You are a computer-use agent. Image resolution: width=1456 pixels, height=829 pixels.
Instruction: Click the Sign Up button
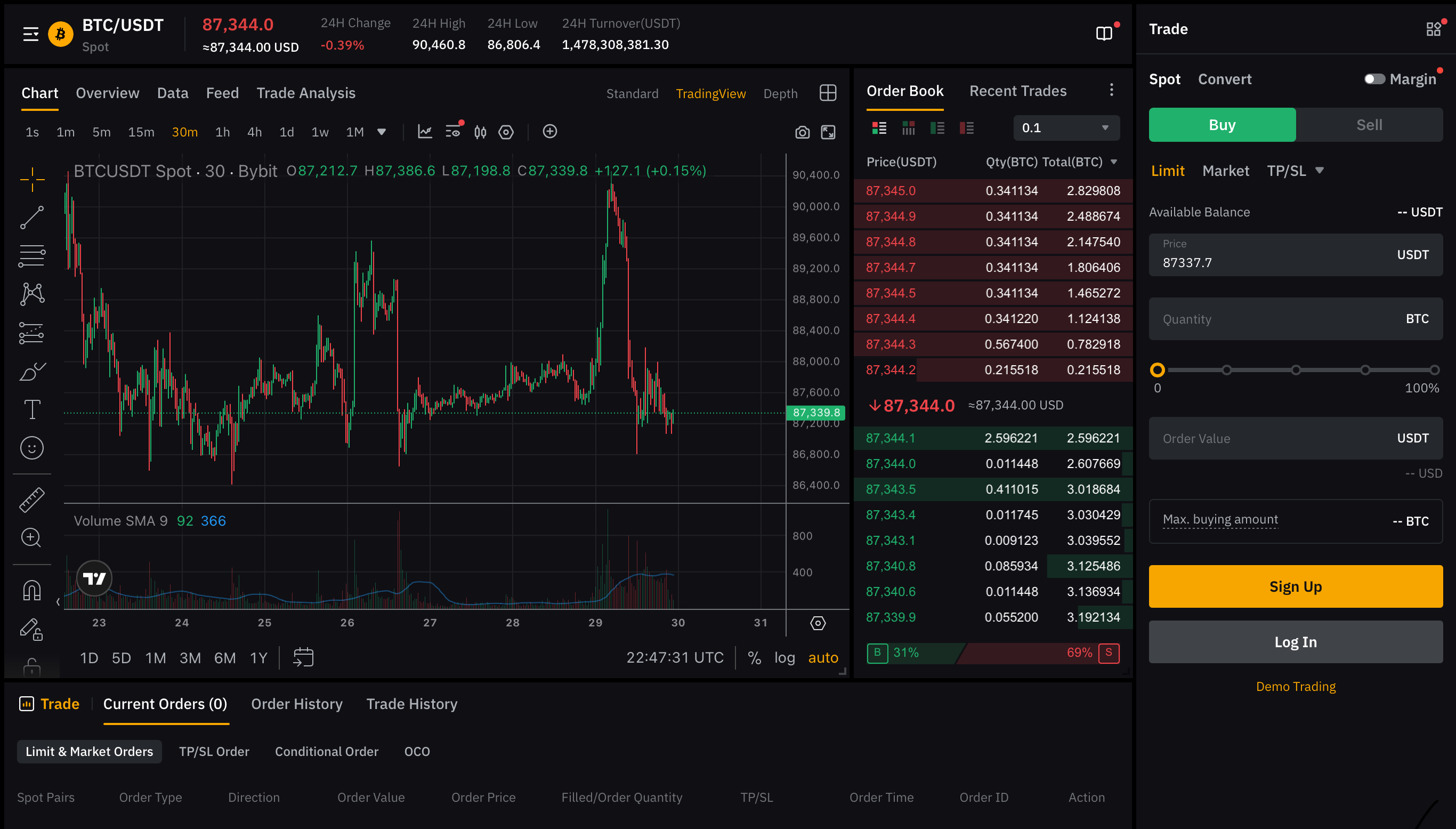coord(1295,586)
